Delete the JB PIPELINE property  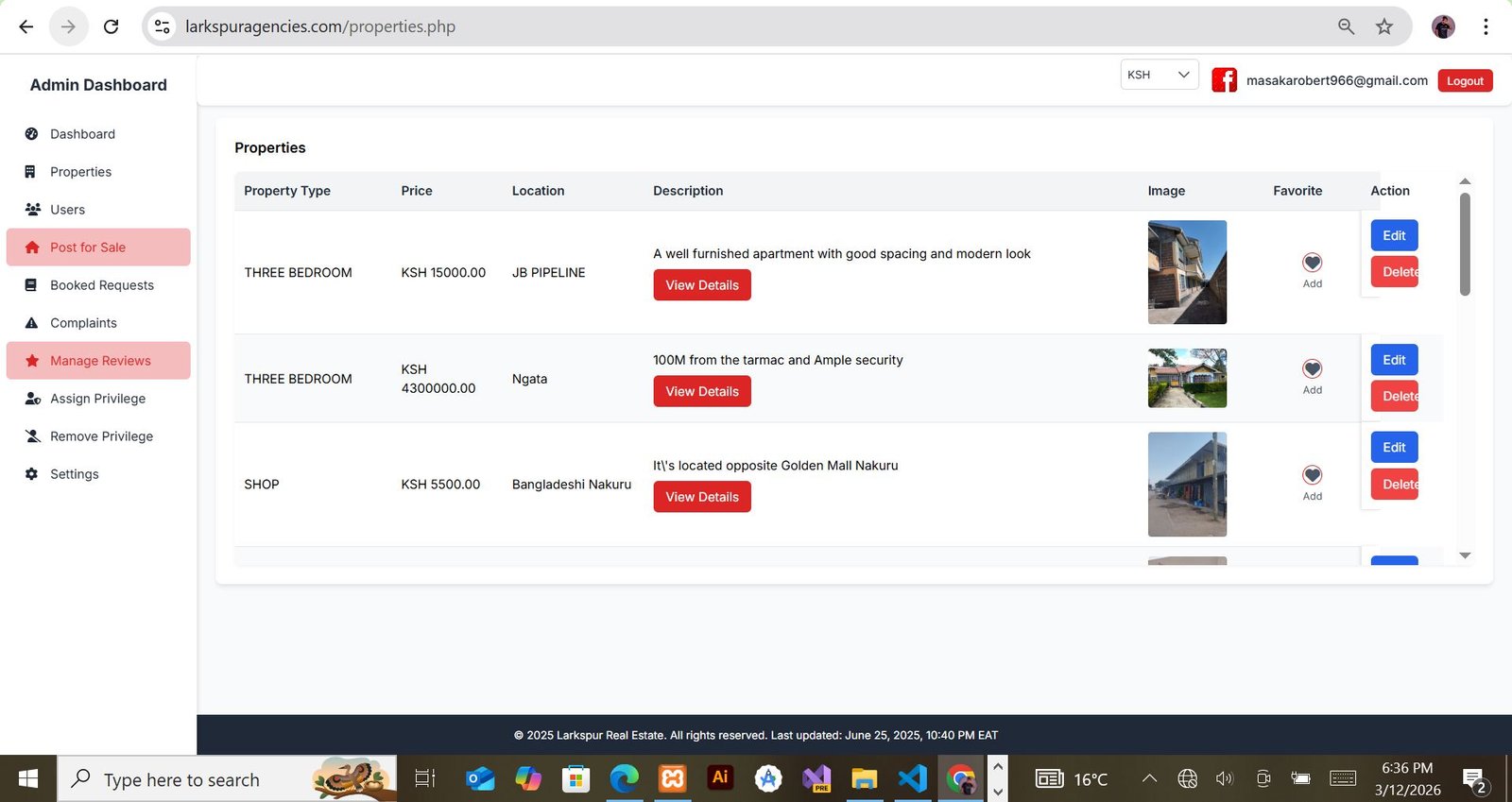pyautogui.click(x=1395, y=272)
